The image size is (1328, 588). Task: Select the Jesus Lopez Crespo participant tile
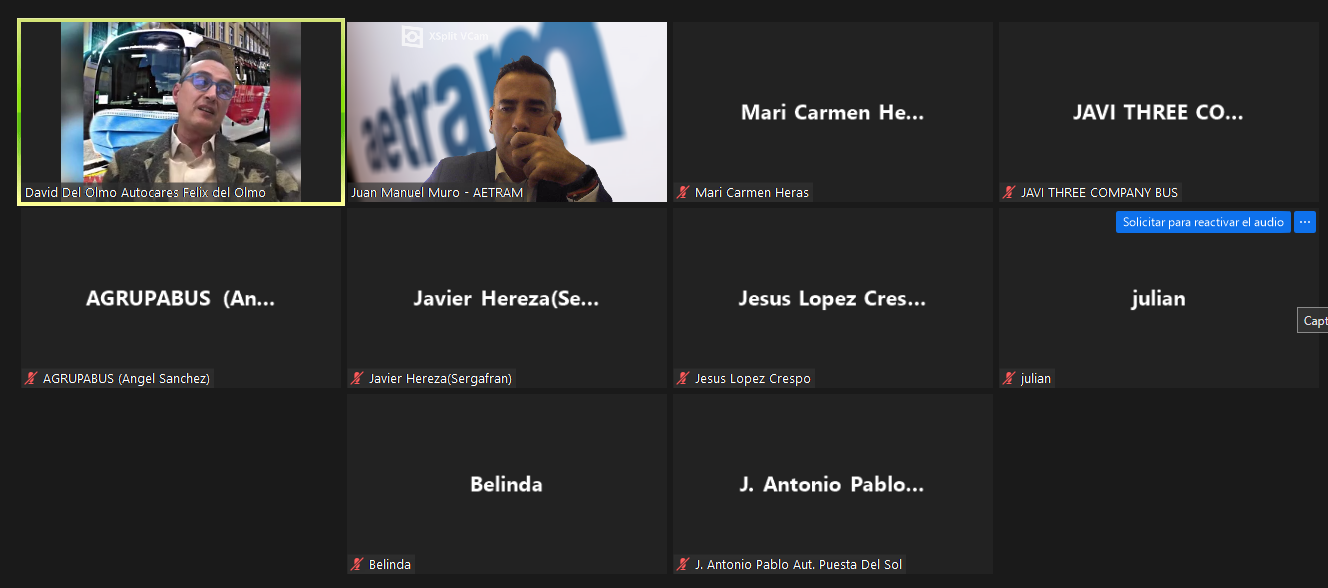pyautogui.click(x=833, y=298)
